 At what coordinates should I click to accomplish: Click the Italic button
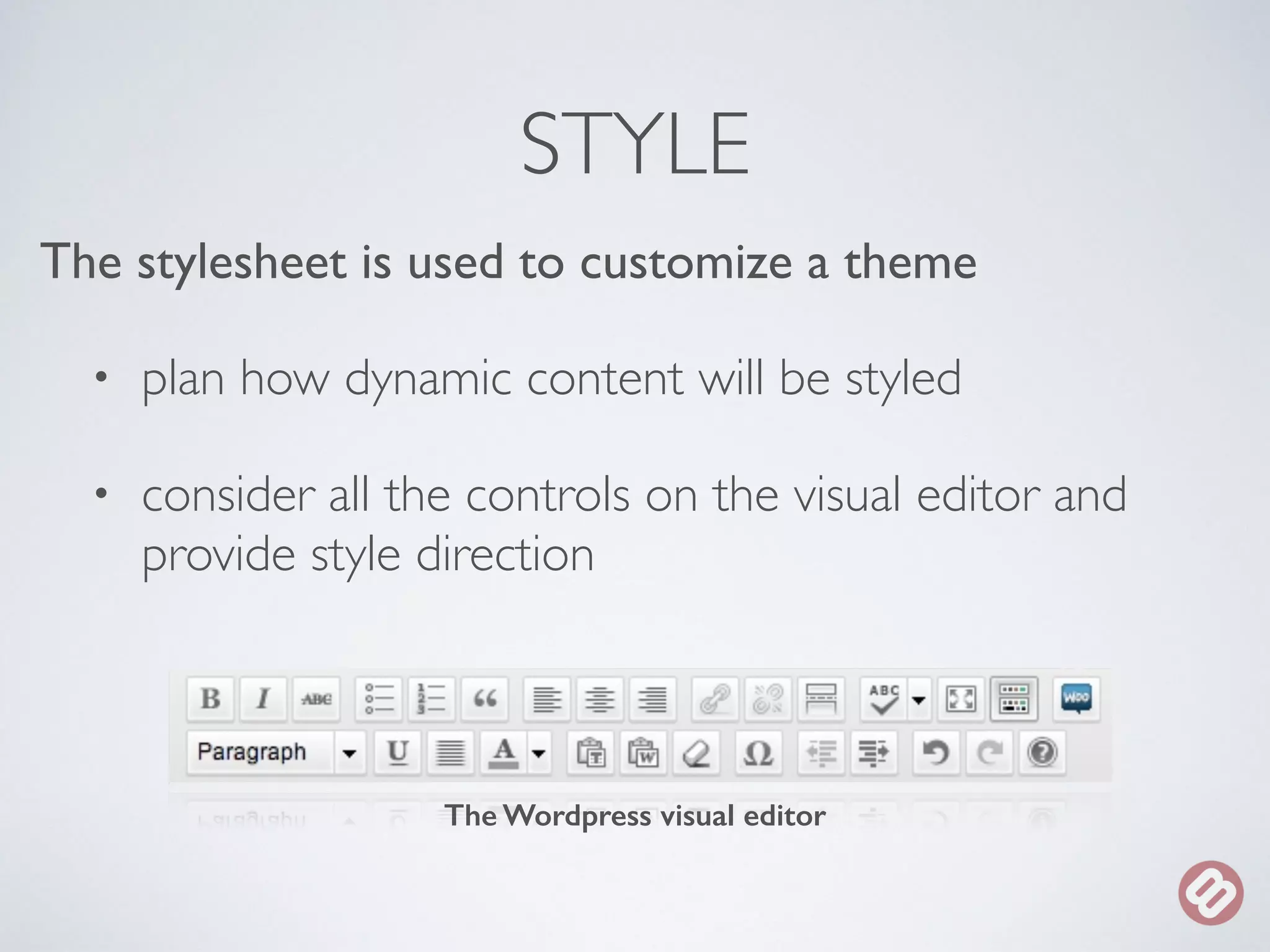(264, 699)
